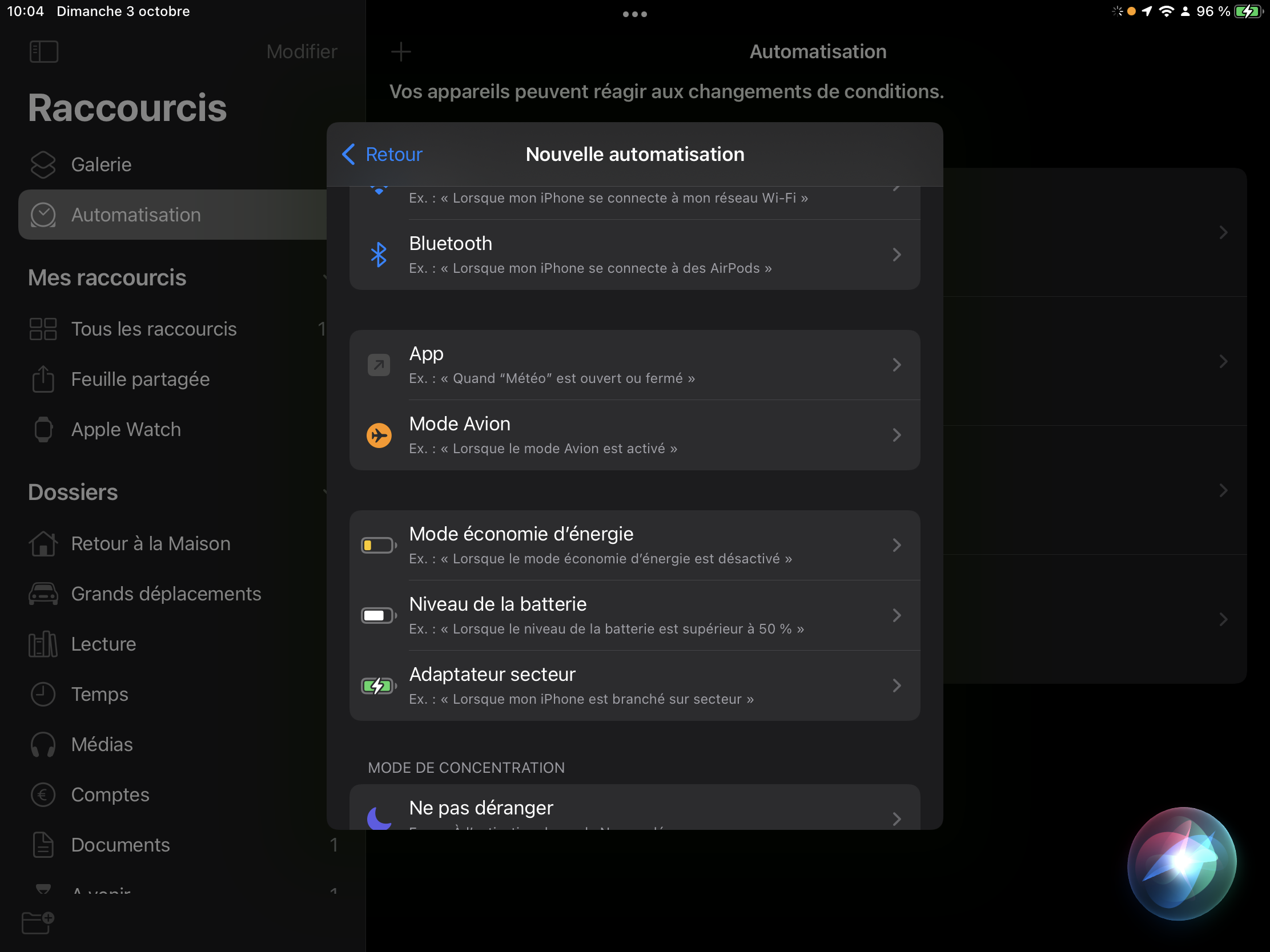1270x952 pixels.
Task: Open chevron for Ne pas déranger
Action: pyautogui.click(x=896, y=818)
